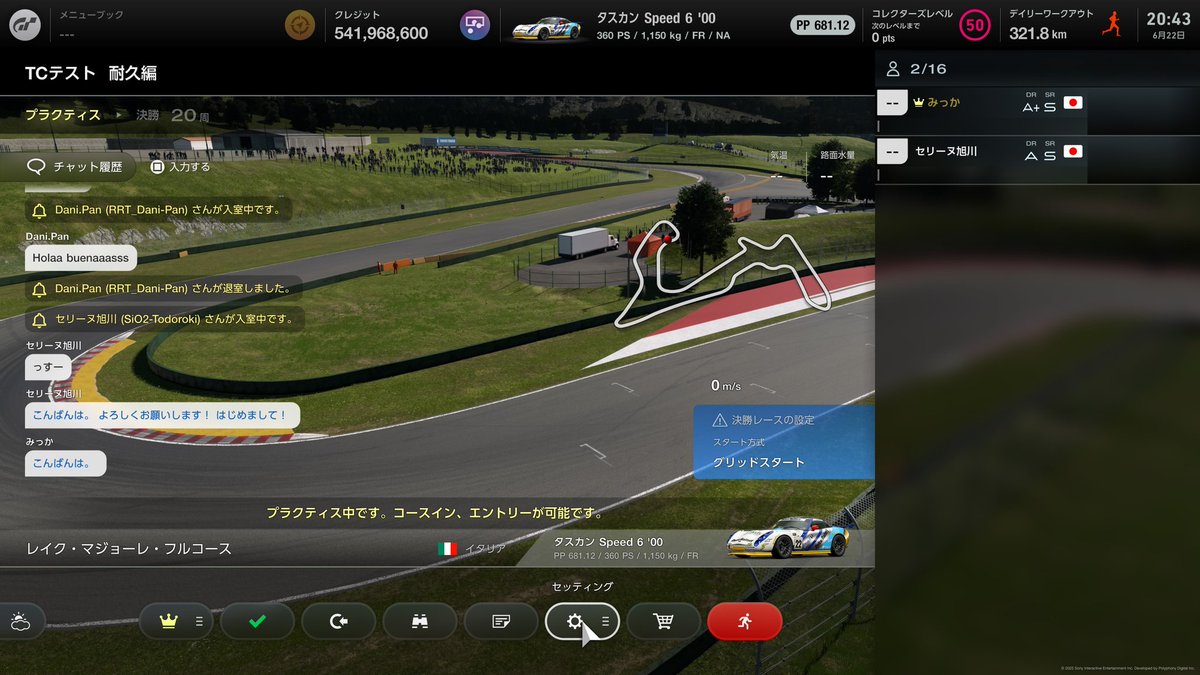The image size is (1200, 675).
Task: Click the Italian flag beside イタリア
Action: [x=447, y=549]
